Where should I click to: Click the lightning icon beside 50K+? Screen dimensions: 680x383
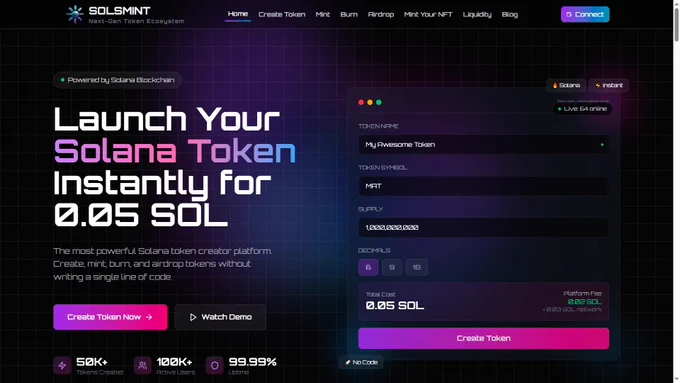(x=62, y=365)
